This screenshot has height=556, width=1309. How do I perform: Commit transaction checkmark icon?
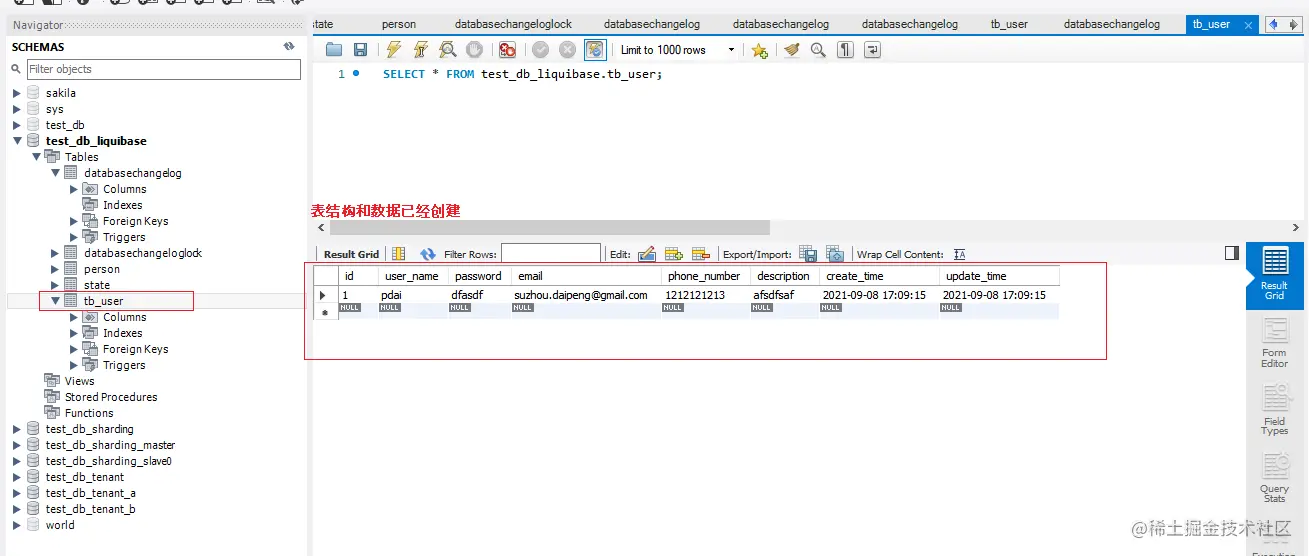540,49
